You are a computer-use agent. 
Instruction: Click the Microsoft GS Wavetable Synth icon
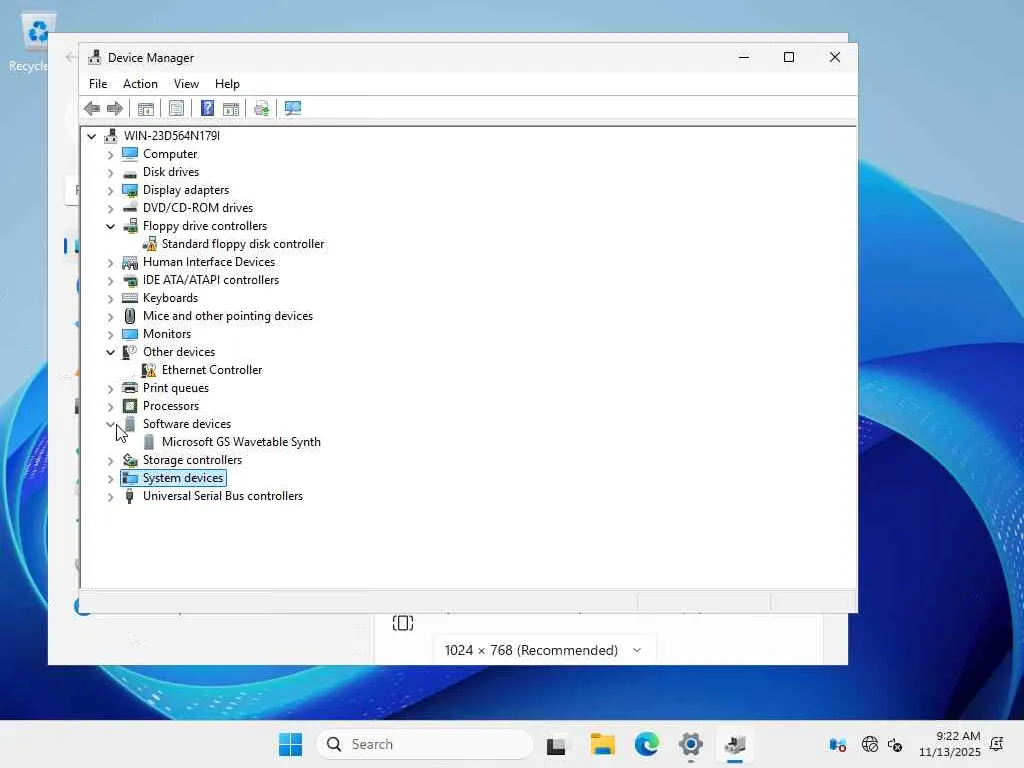[x=149, y=442]
